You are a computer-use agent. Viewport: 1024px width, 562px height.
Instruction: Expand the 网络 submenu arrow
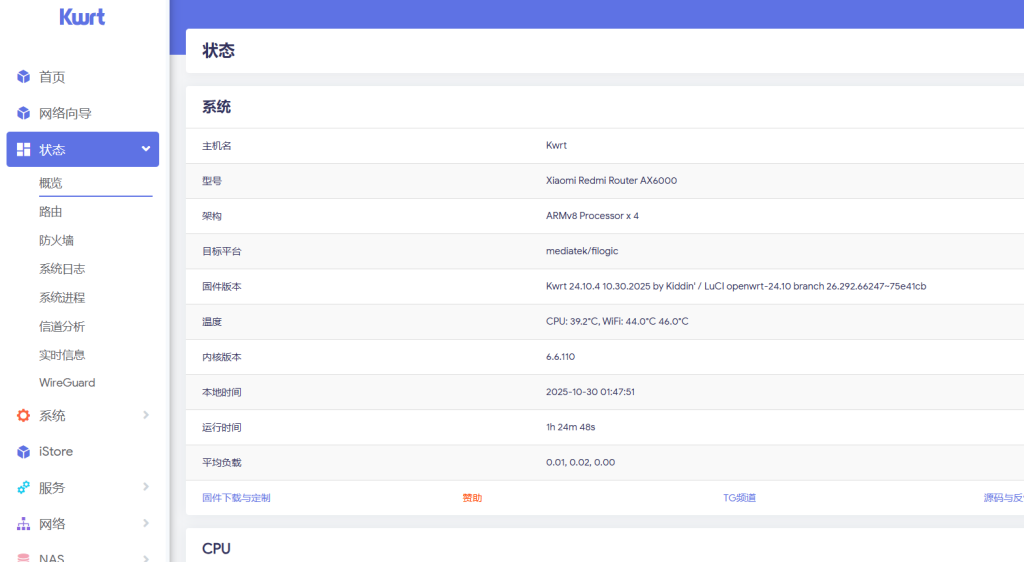(x=146, y=524)
